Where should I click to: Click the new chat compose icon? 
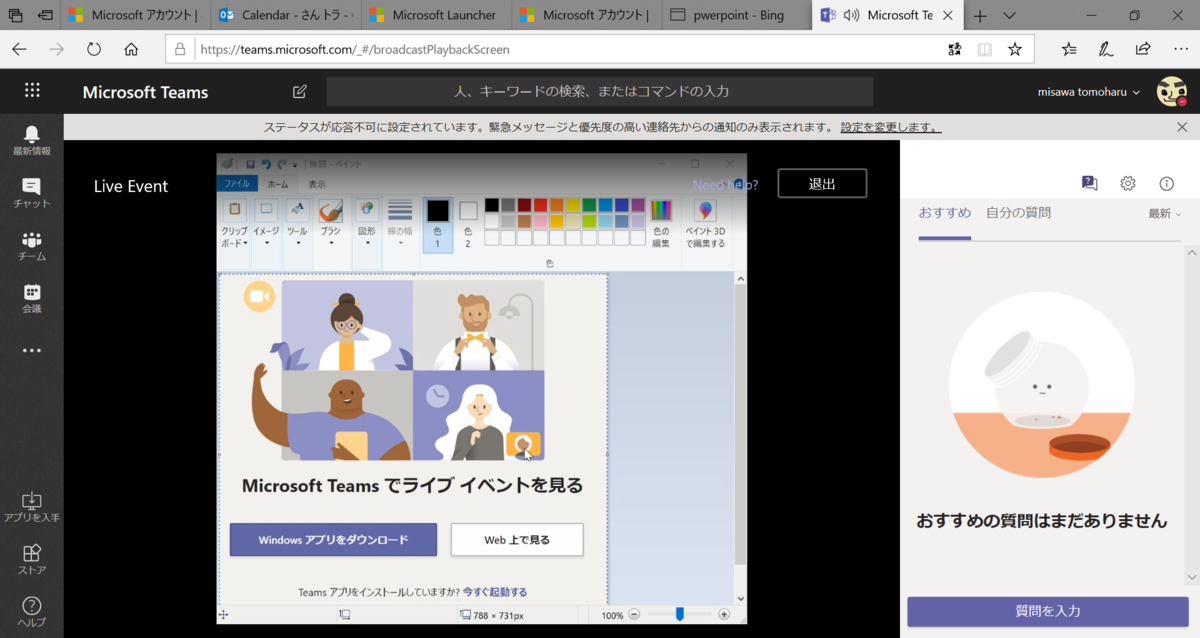point(299,92)
